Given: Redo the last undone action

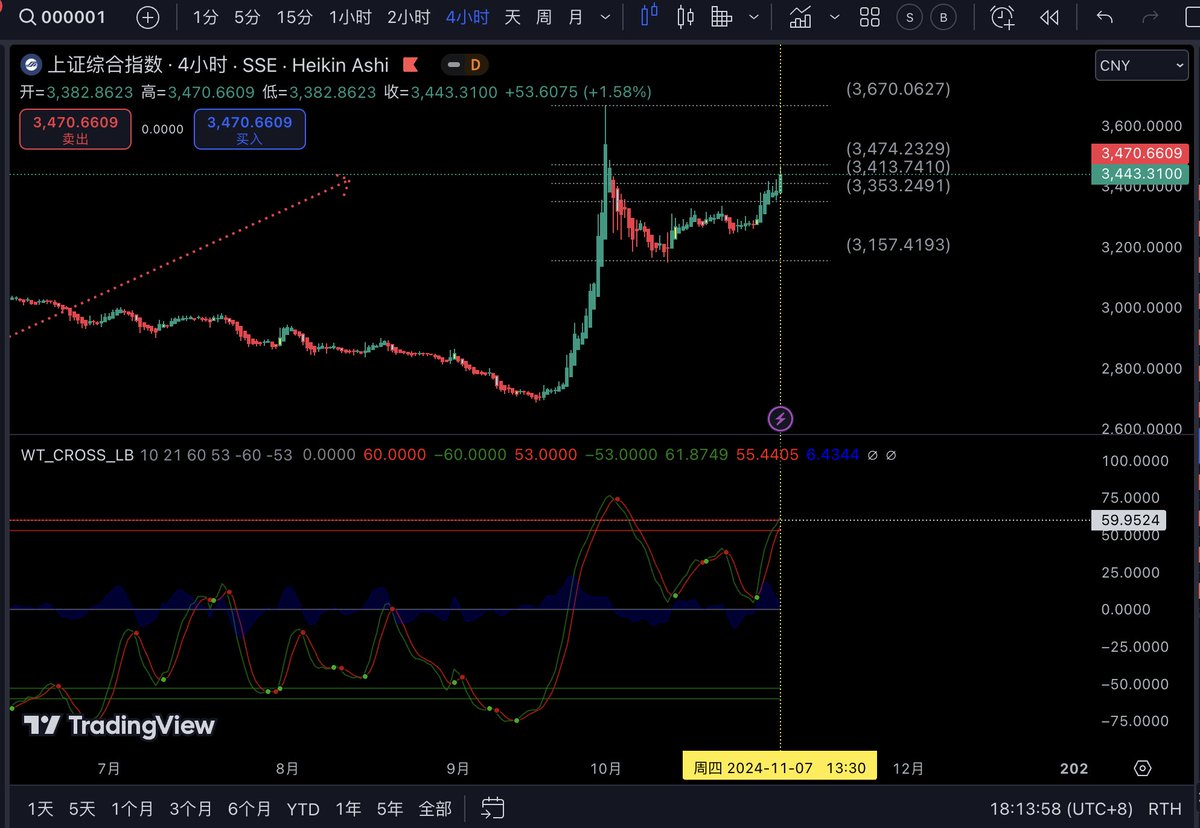Looking at the screenshot, I should pos(1149,17).
